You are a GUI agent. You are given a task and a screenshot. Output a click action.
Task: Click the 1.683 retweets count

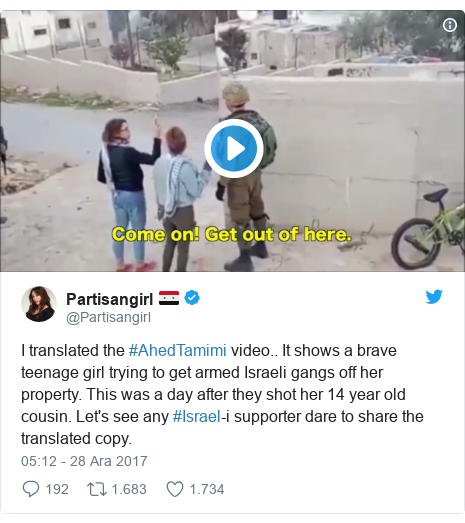pyautogui.click(x=129, y=489)
